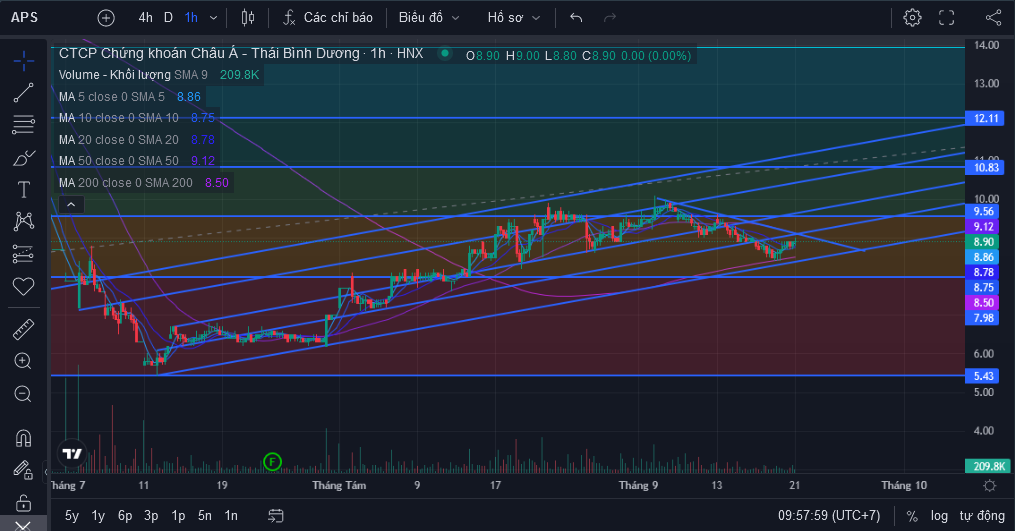Select the trend line drawing tool

point(23,93)
